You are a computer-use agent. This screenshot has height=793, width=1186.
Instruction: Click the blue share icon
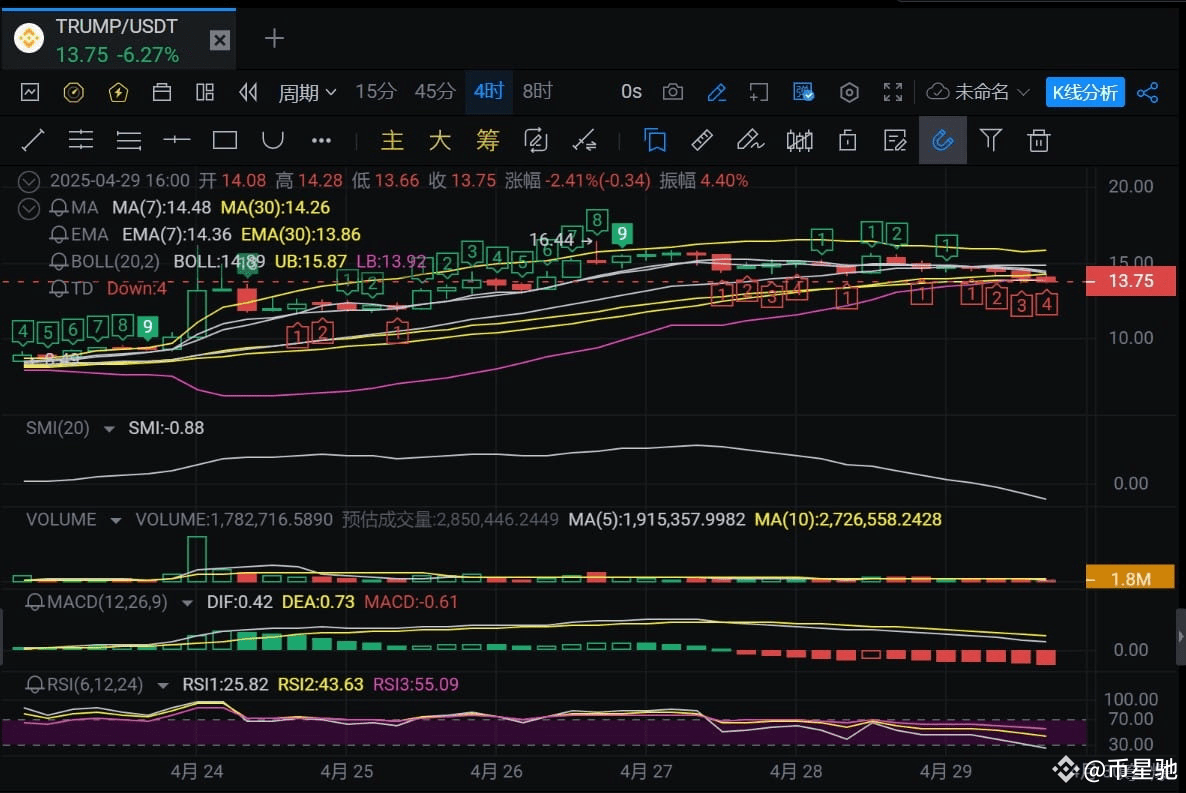(1147, 92)
